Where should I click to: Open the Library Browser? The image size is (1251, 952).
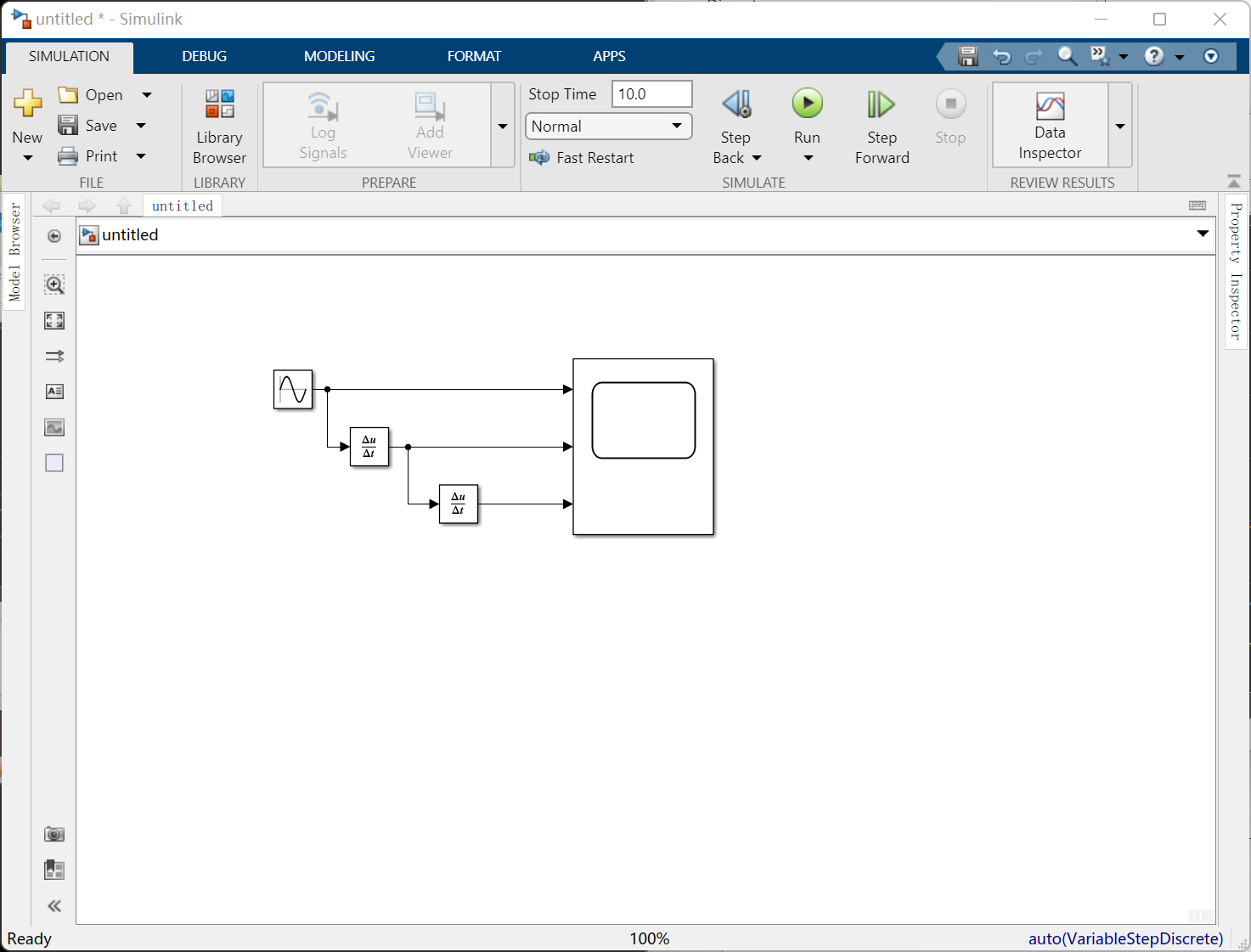pos(219,127)
